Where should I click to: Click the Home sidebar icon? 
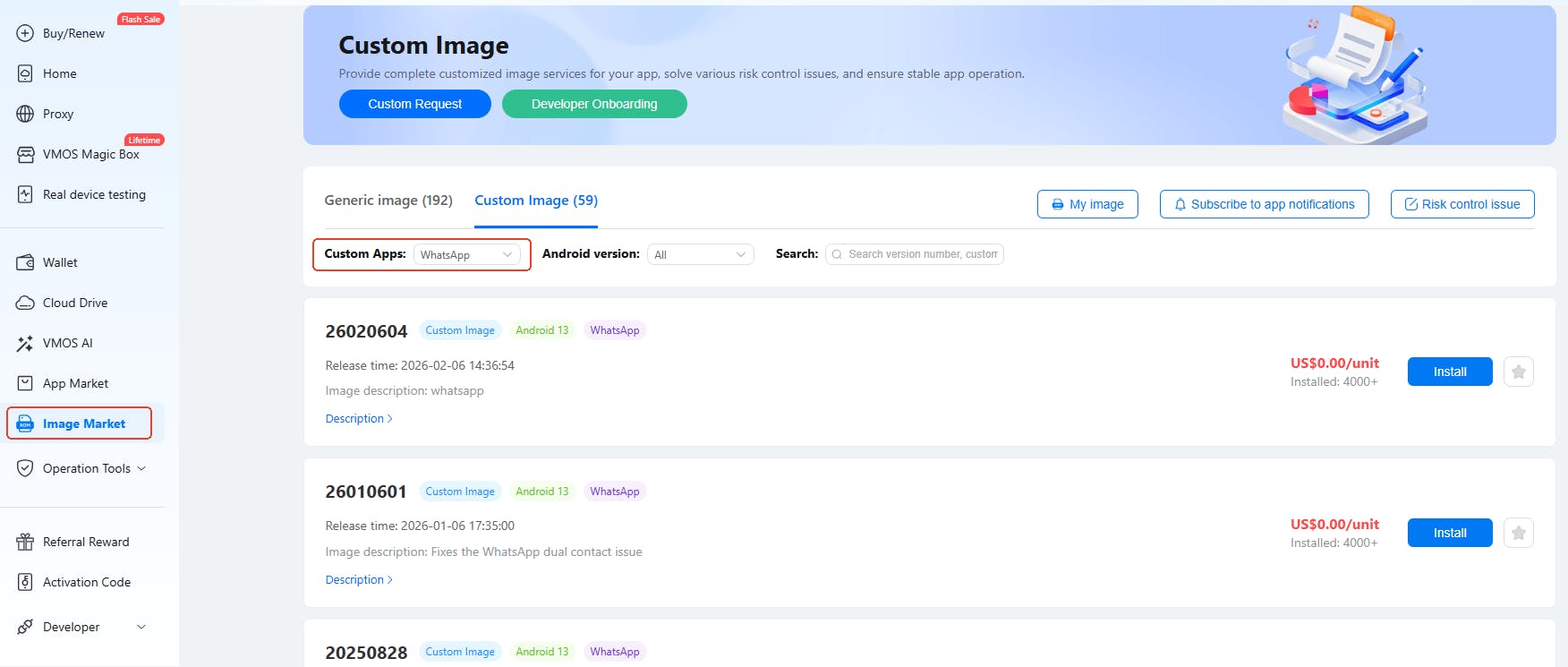click(x=25, y=73)
